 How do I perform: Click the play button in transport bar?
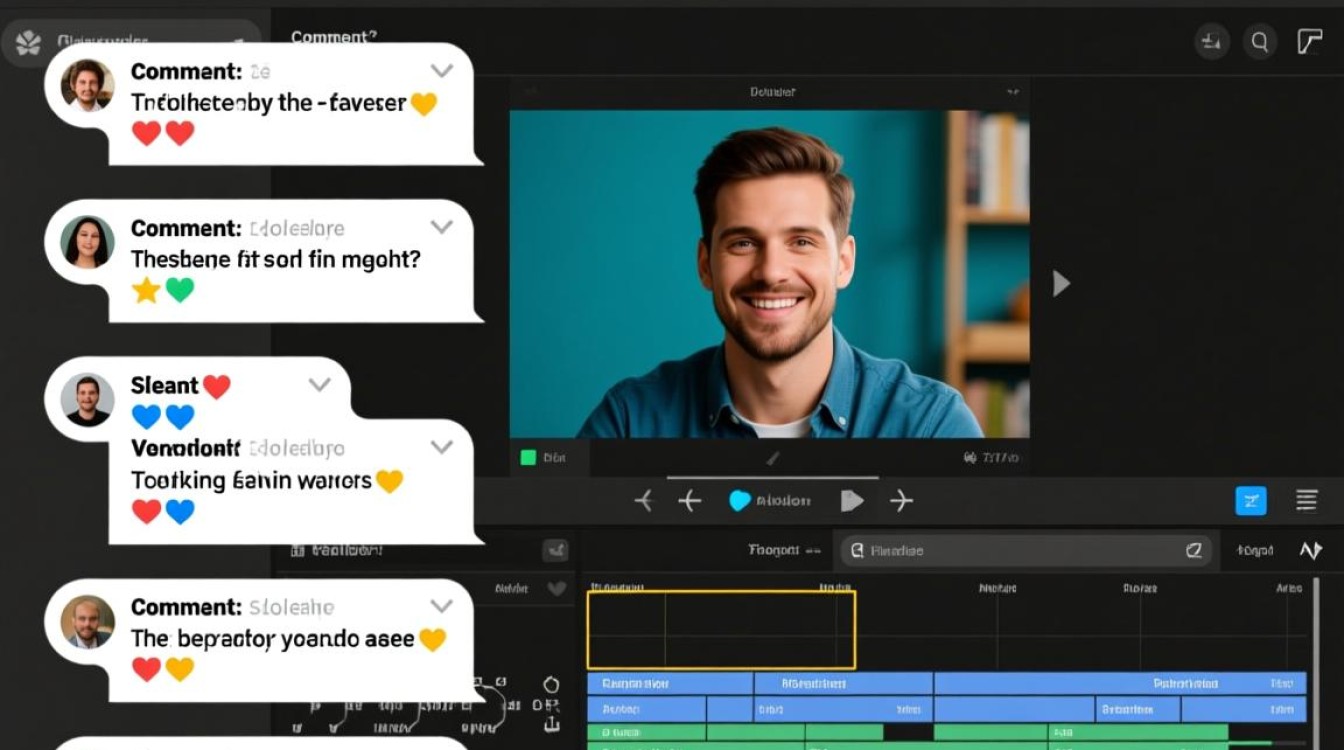pos(851,501)
